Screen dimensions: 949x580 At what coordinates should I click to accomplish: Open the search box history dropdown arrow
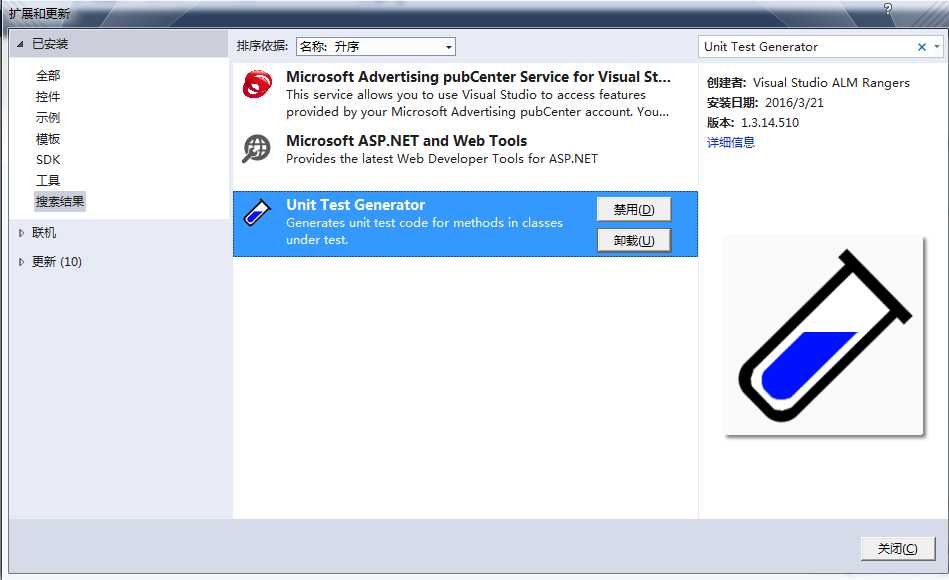(936, 47)
